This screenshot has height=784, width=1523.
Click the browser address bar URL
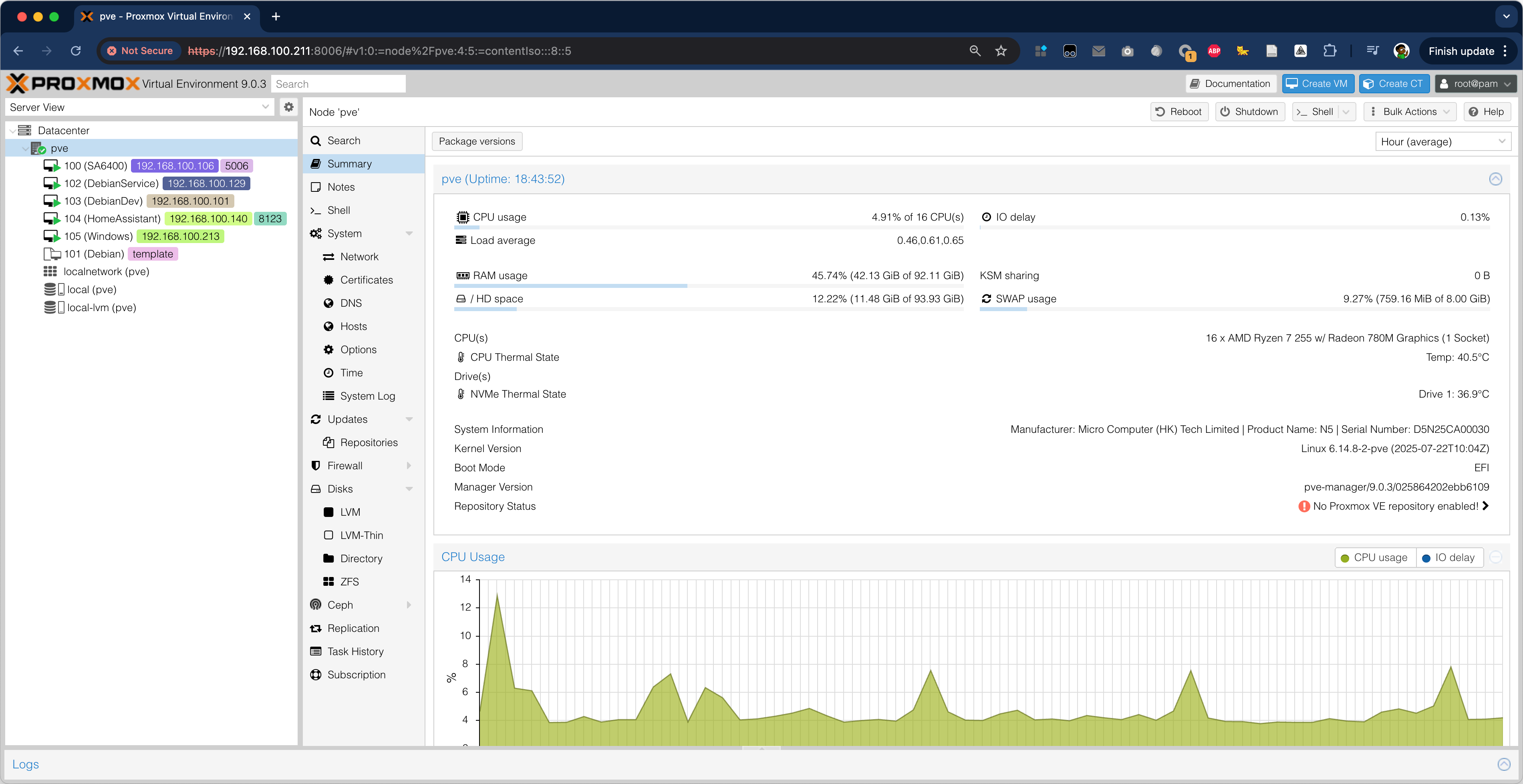379,51
